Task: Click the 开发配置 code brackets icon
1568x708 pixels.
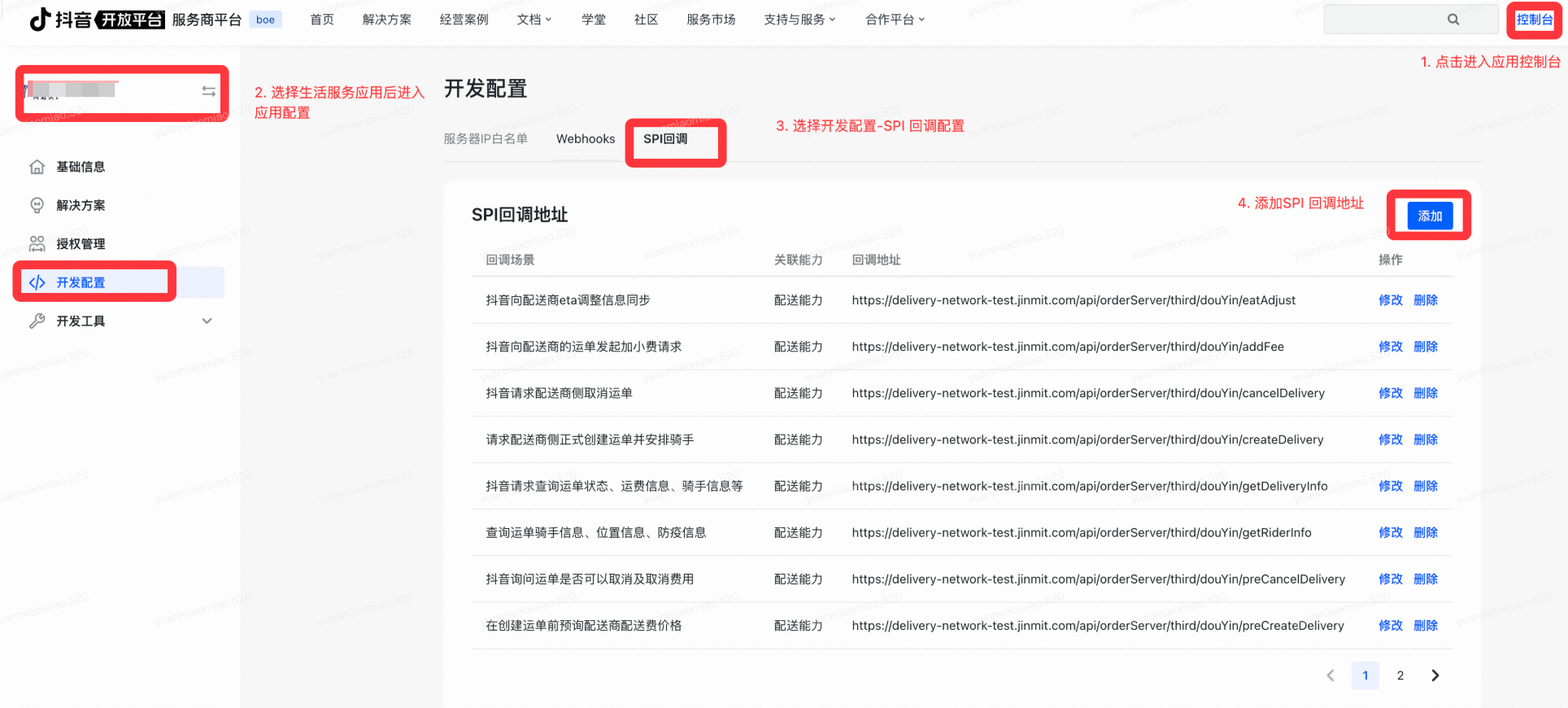Action: (x=37, y=282)
